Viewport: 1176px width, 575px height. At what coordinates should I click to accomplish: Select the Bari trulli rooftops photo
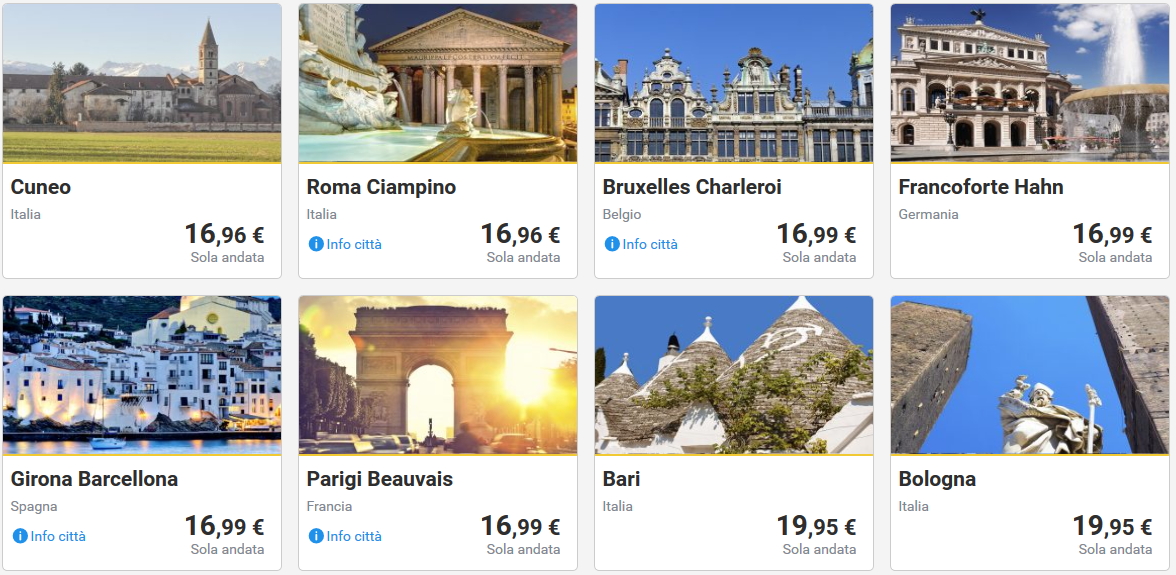[x=734, y=375]
